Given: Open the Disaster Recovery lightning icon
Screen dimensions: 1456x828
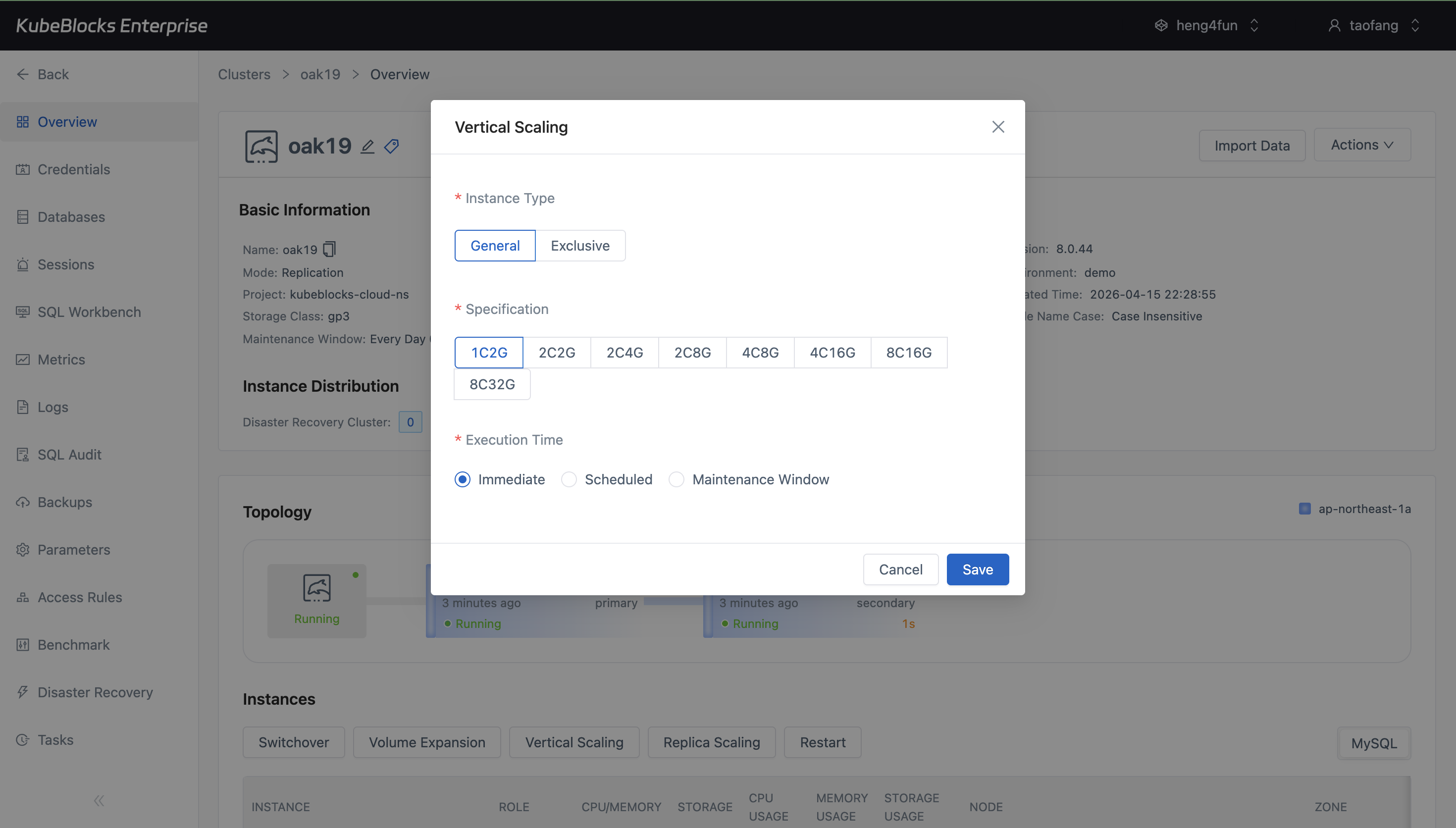Looking at the screenshot, I should point(23,692).
